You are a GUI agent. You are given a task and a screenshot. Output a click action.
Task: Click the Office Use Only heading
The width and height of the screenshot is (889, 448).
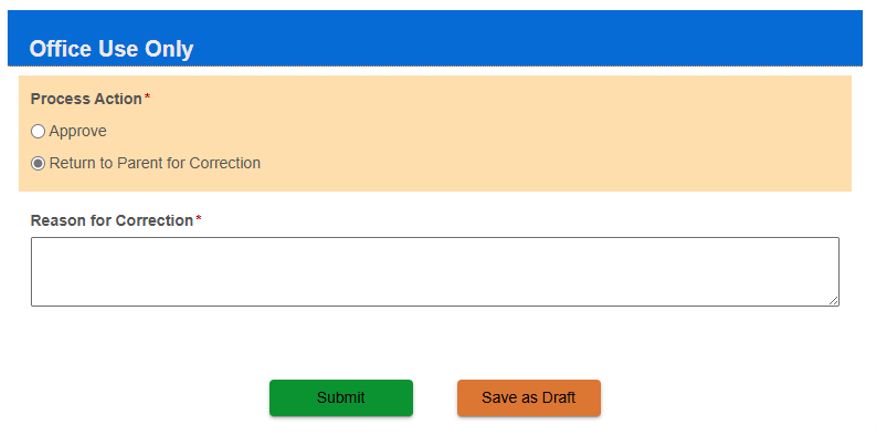click(x=111, y=49)
